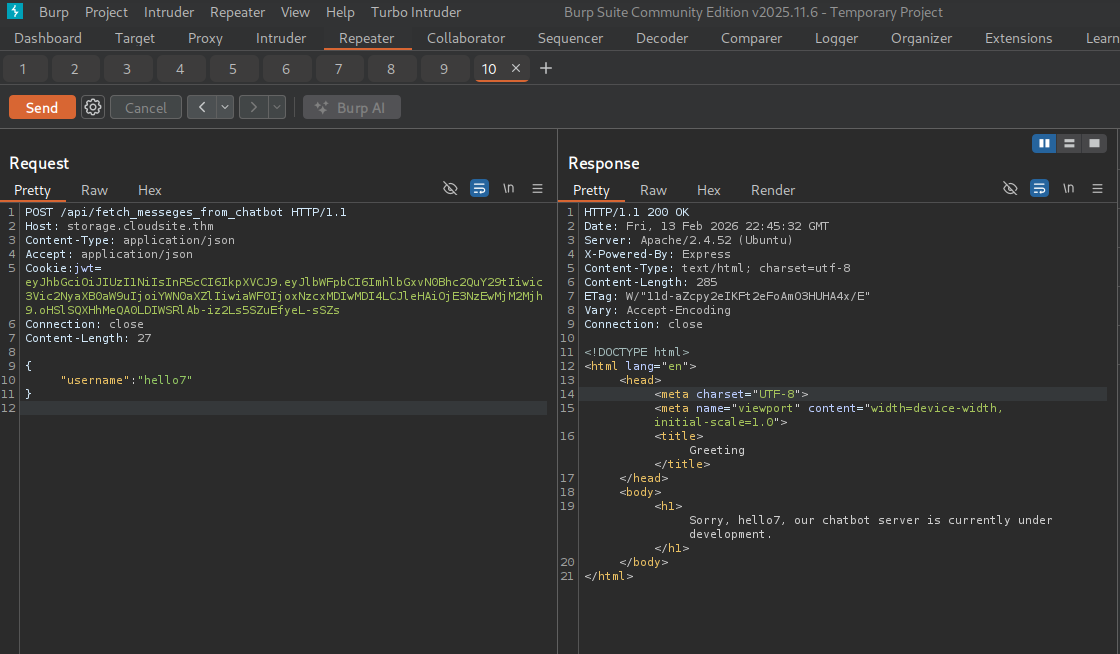1120x654 pixels.
Task: Toggle line wrap in Response panel
Action: point(1039,189)
